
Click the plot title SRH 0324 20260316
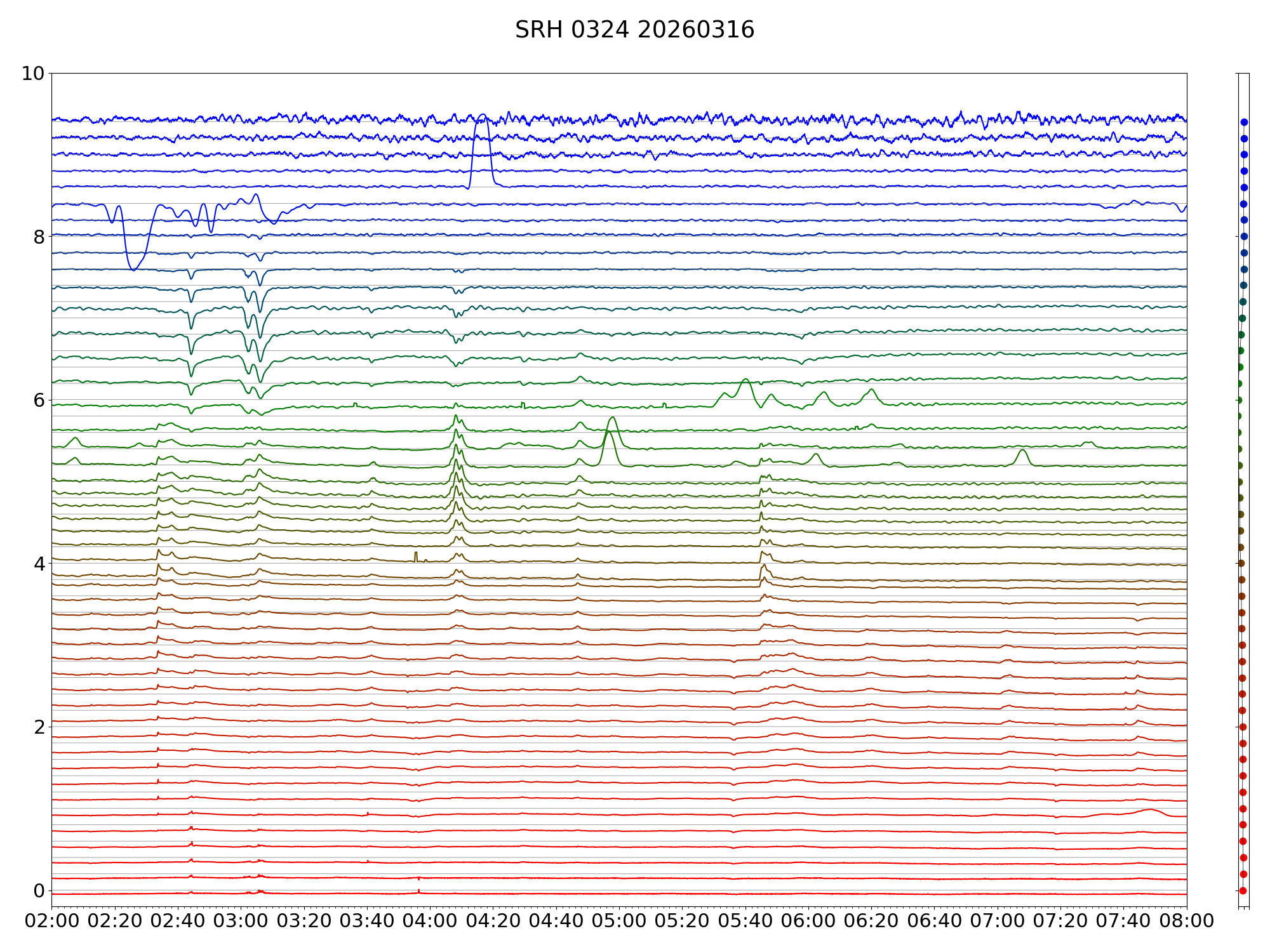tap(634, 30)
